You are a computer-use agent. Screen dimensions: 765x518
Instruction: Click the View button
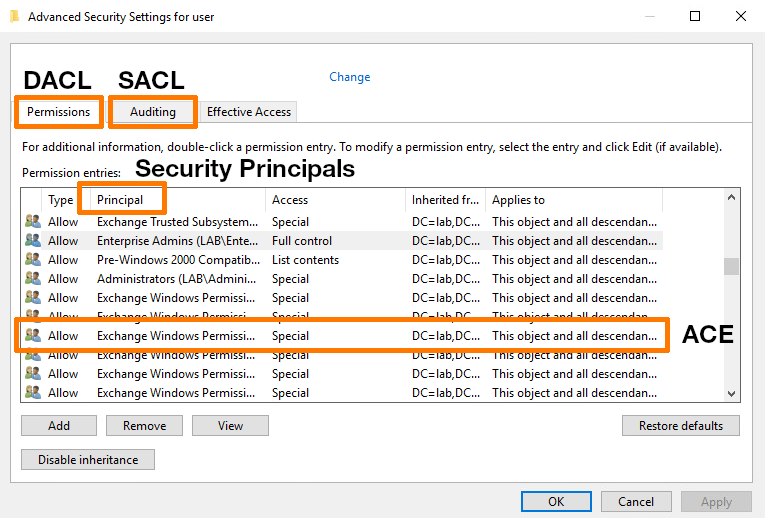(x=230, y=426)
